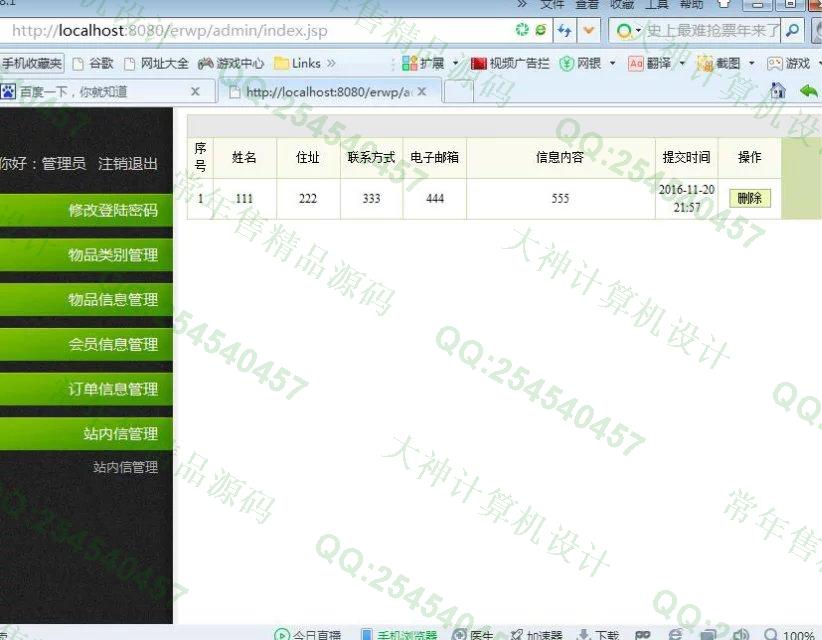Open the 网址大全 bookmark

156,64
